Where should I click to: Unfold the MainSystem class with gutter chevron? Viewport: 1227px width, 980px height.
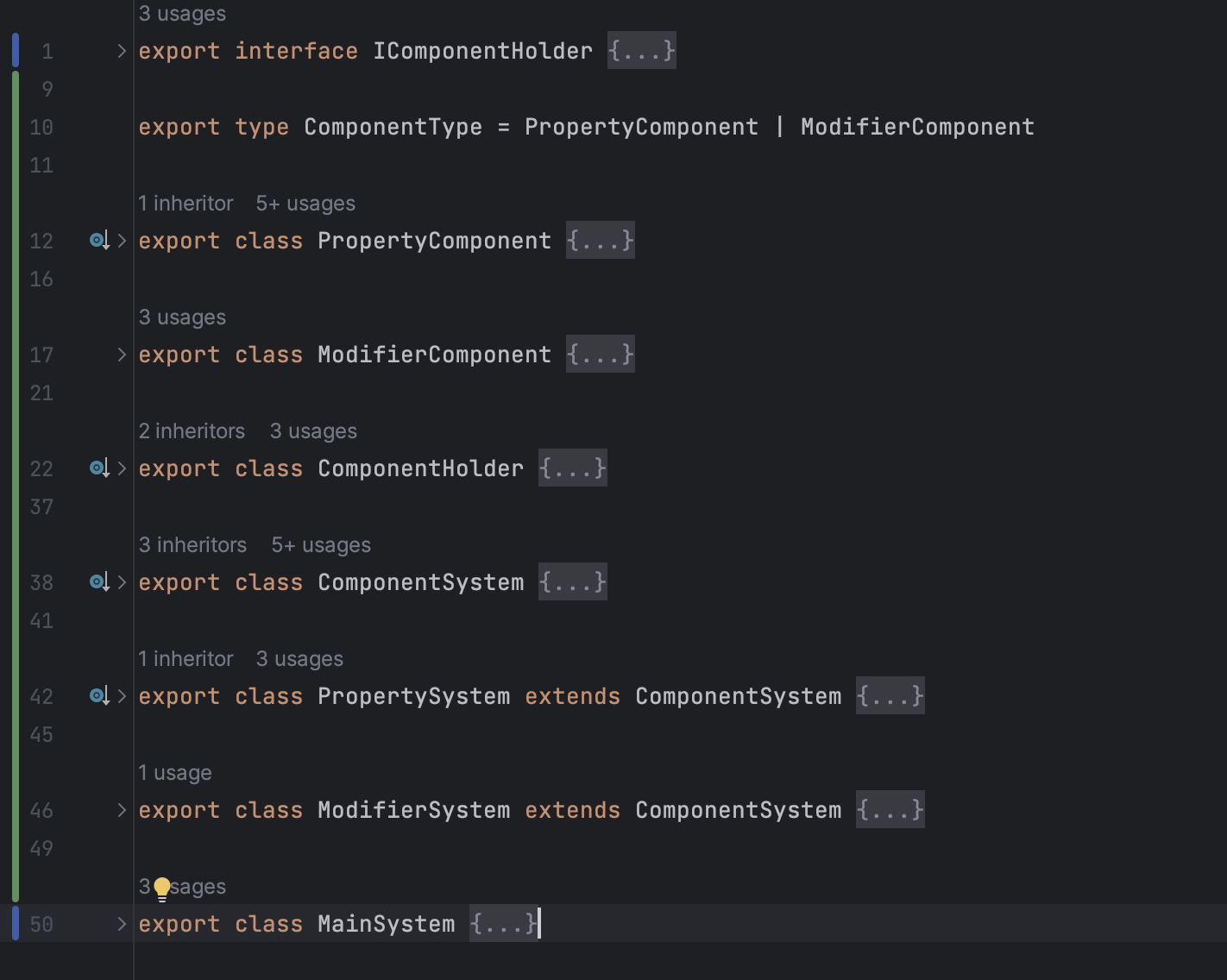click(122, 924)
